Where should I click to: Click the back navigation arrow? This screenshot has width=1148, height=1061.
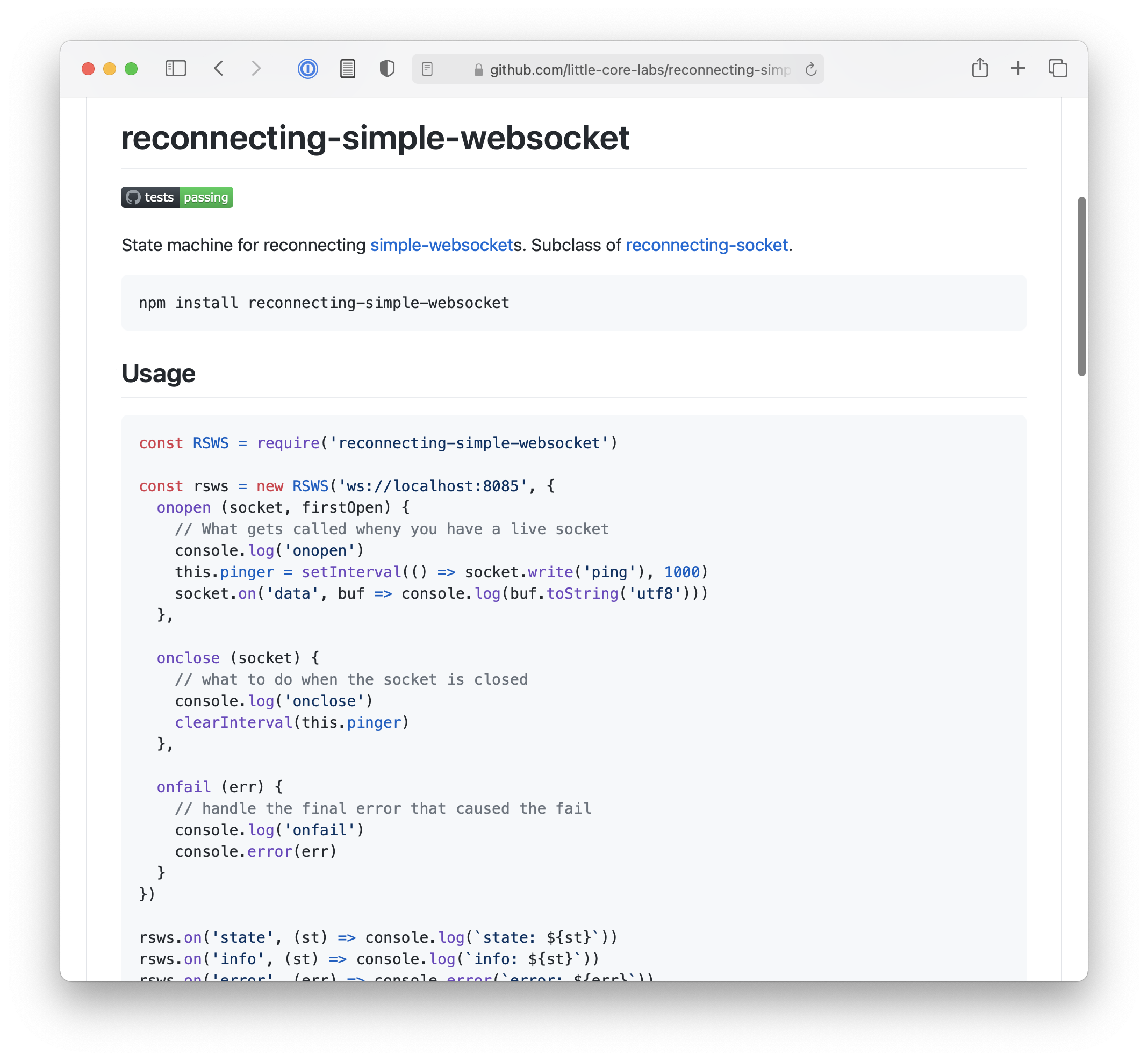point(218,69)
